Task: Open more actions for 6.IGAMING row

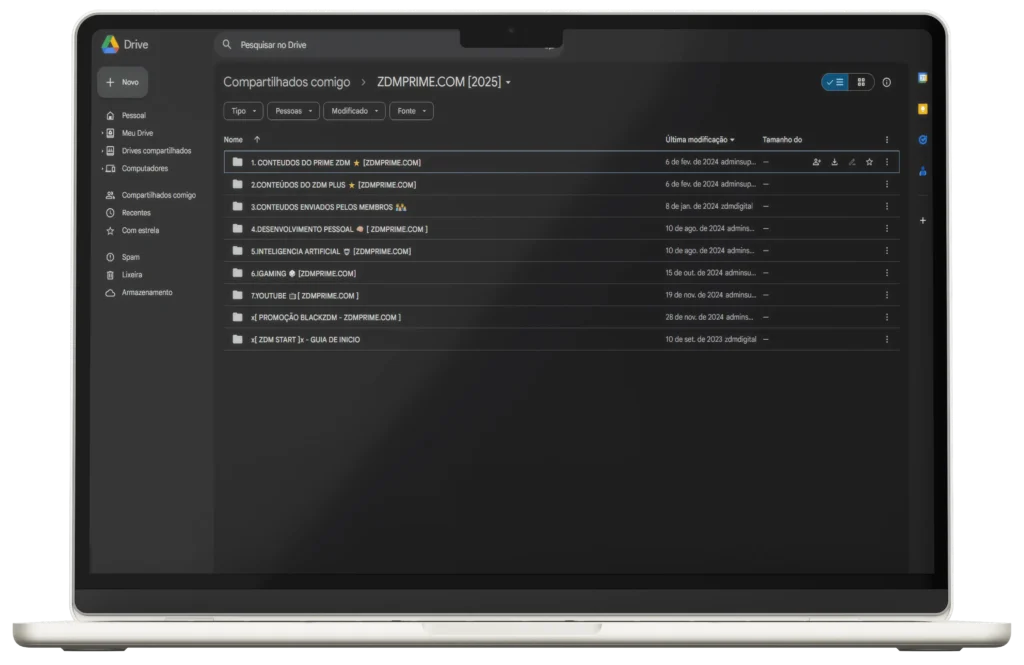Action: coord(887,273)
